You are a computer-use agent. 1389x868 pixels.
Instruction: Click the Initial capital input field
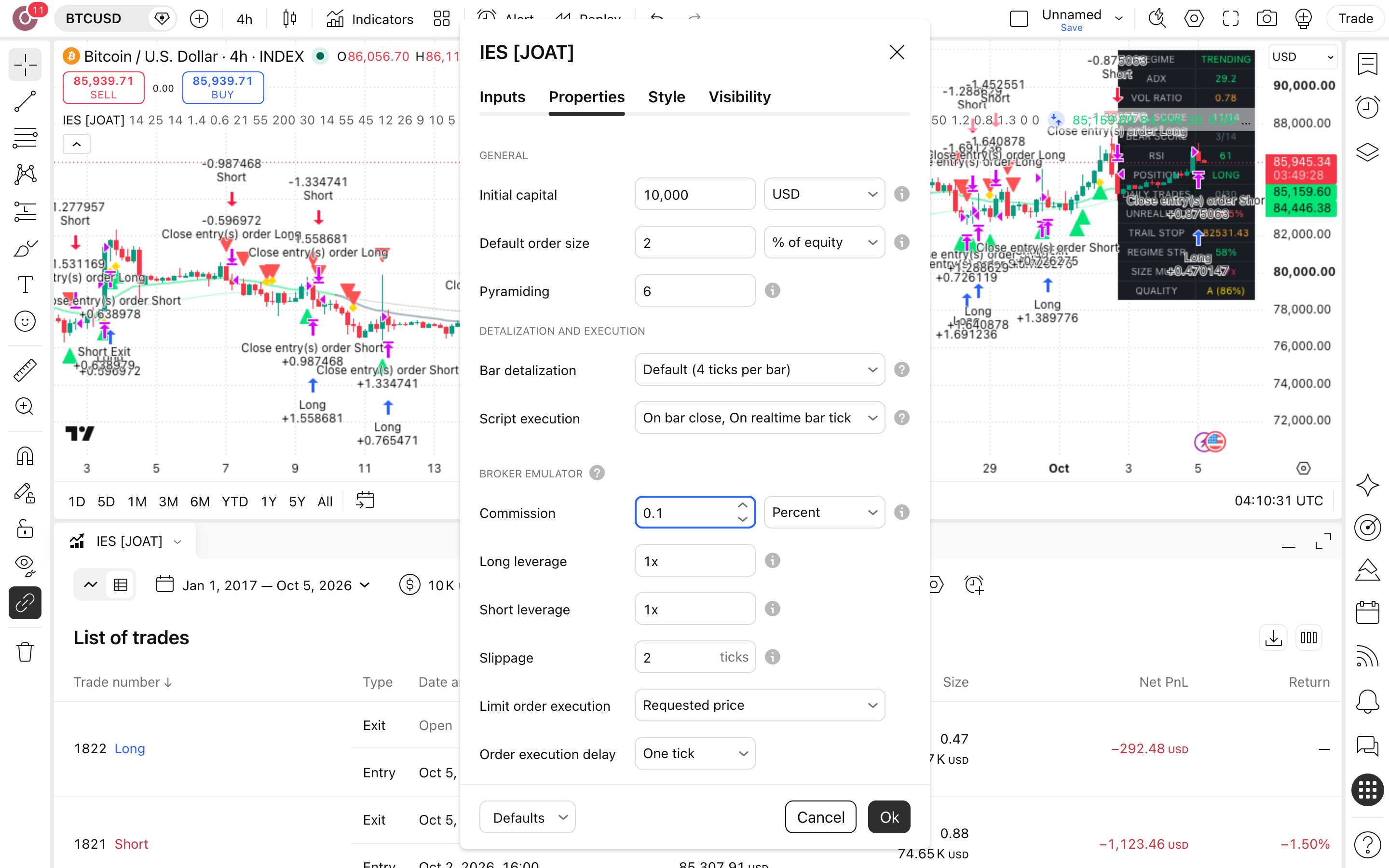pos(695,194)
